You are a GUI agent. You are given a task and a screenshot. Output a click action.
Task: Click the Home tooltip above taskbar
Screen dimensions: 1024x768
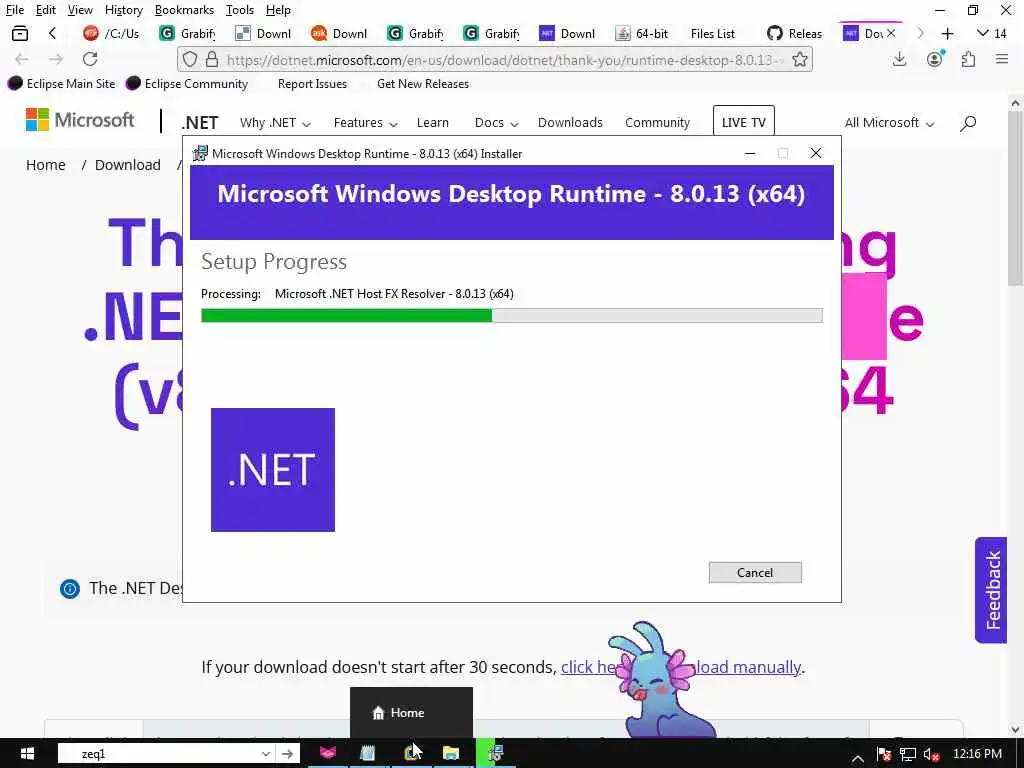tap(411, 712)
